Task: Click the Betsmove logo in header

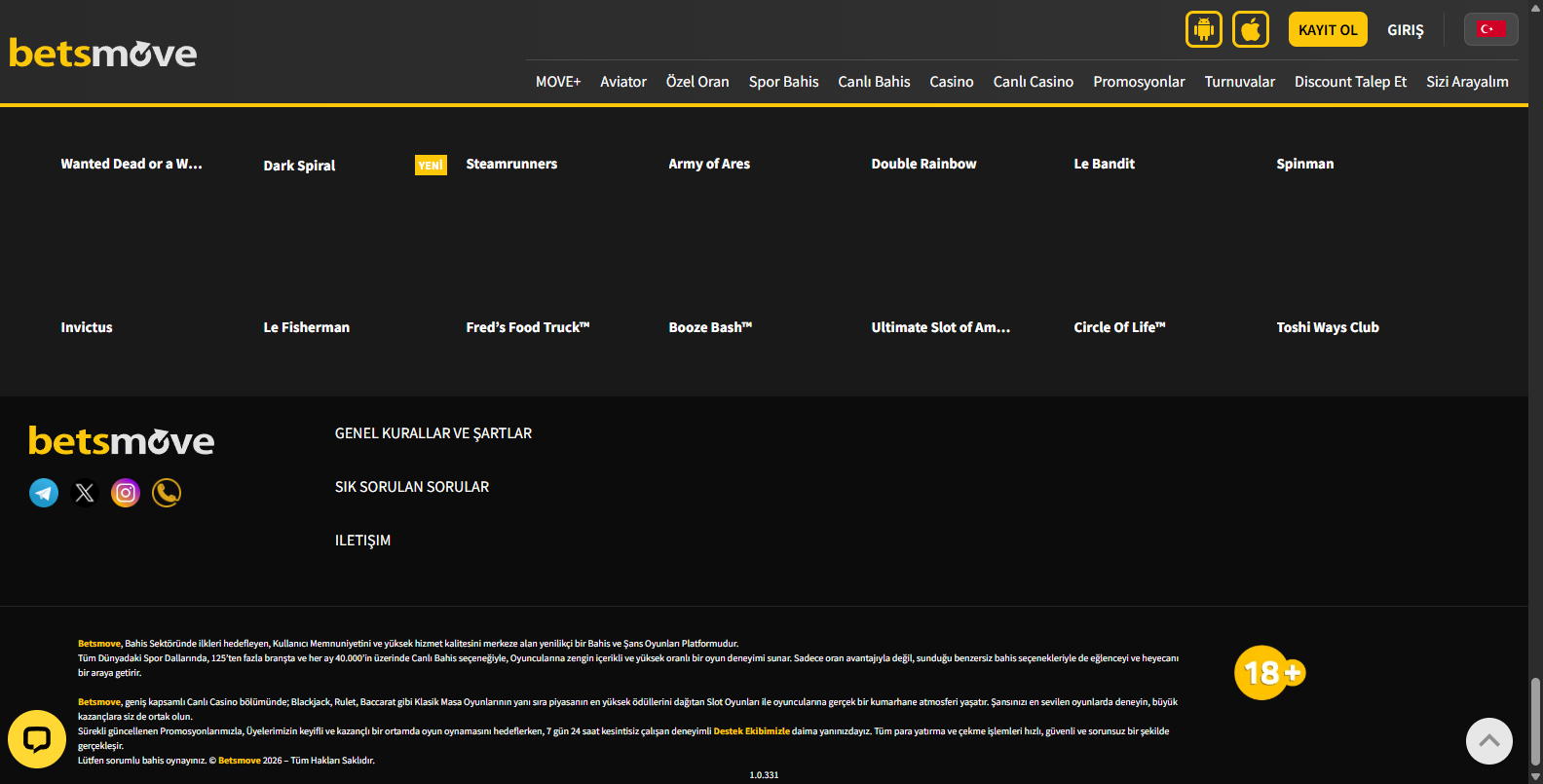Action: pos(103,54)
